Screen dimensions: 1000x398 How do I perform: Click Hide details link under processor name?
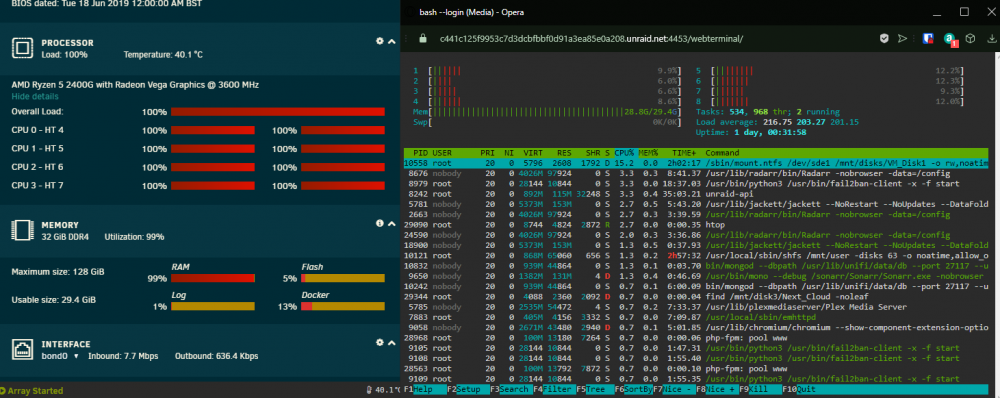(35, 96)
